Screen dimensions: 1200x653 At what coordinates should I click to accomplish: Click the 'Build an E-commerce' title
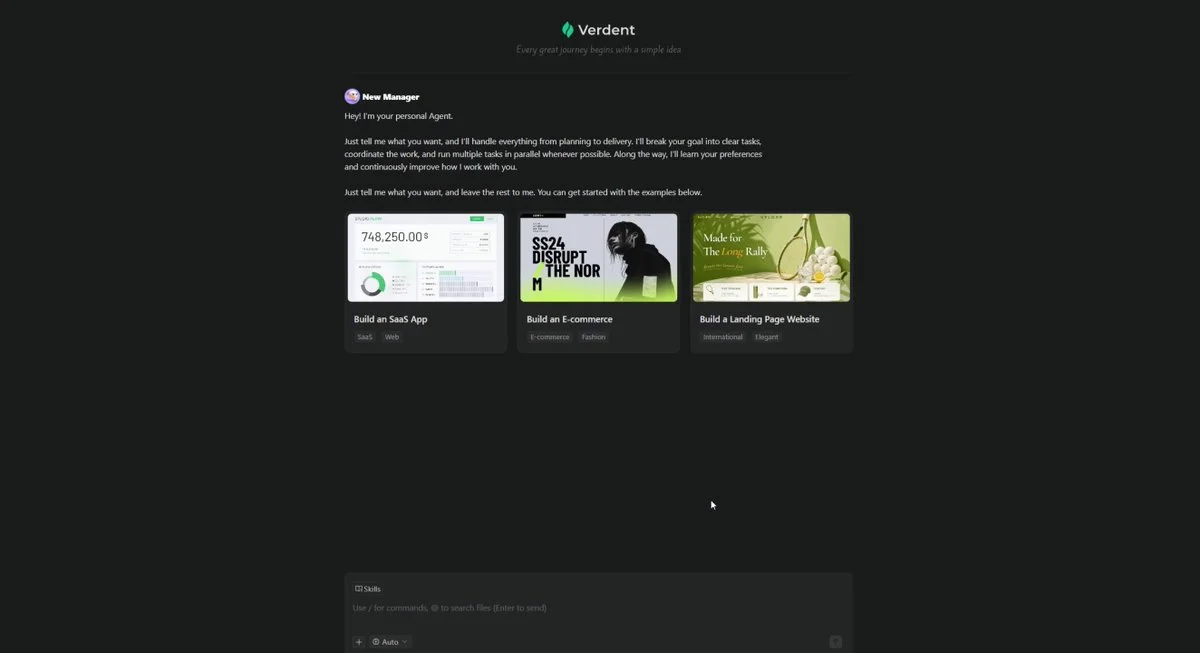tap(570, 319)
